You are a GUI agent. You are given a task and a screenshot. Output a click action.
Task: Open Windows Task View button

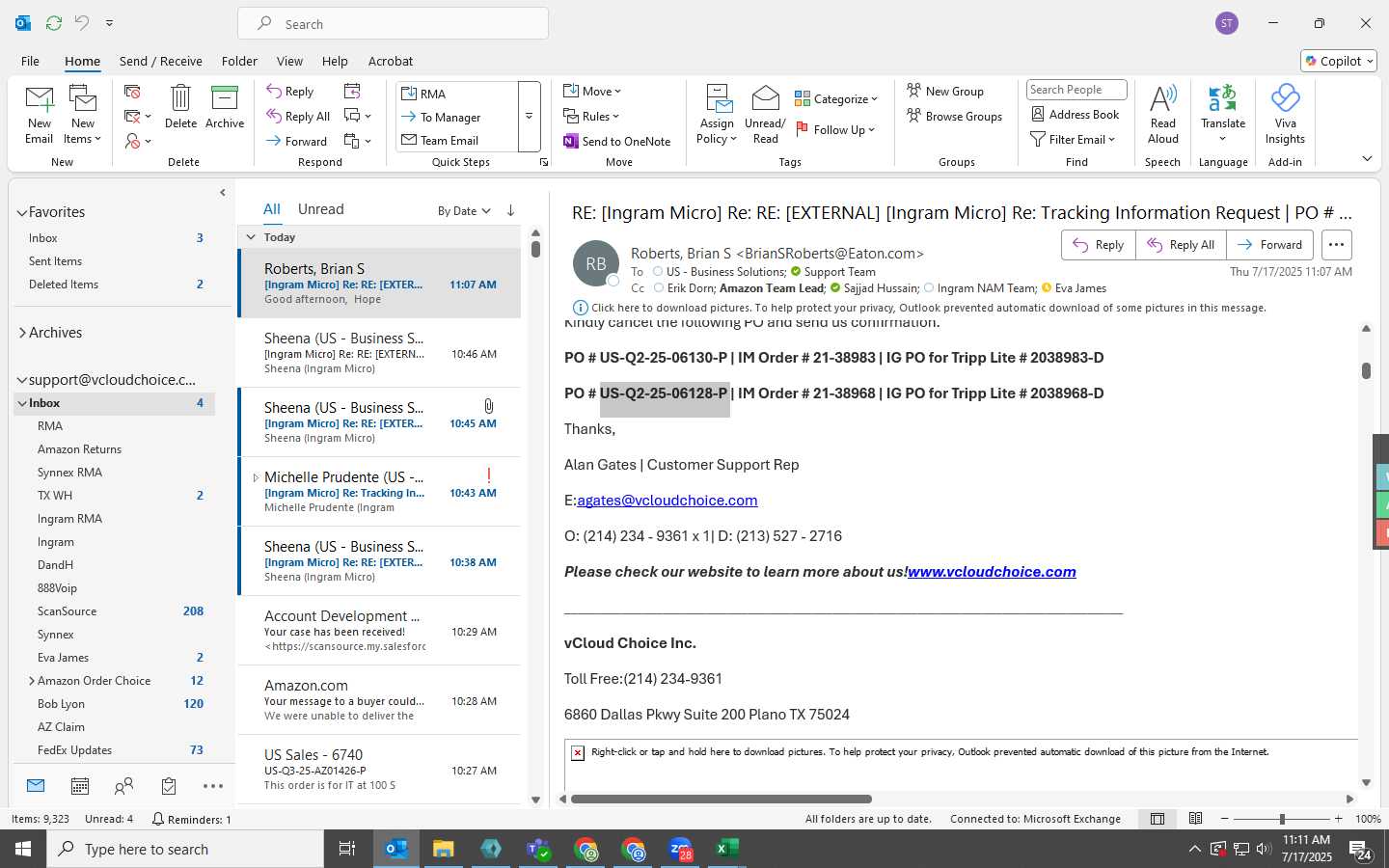[x=347, y=849]
